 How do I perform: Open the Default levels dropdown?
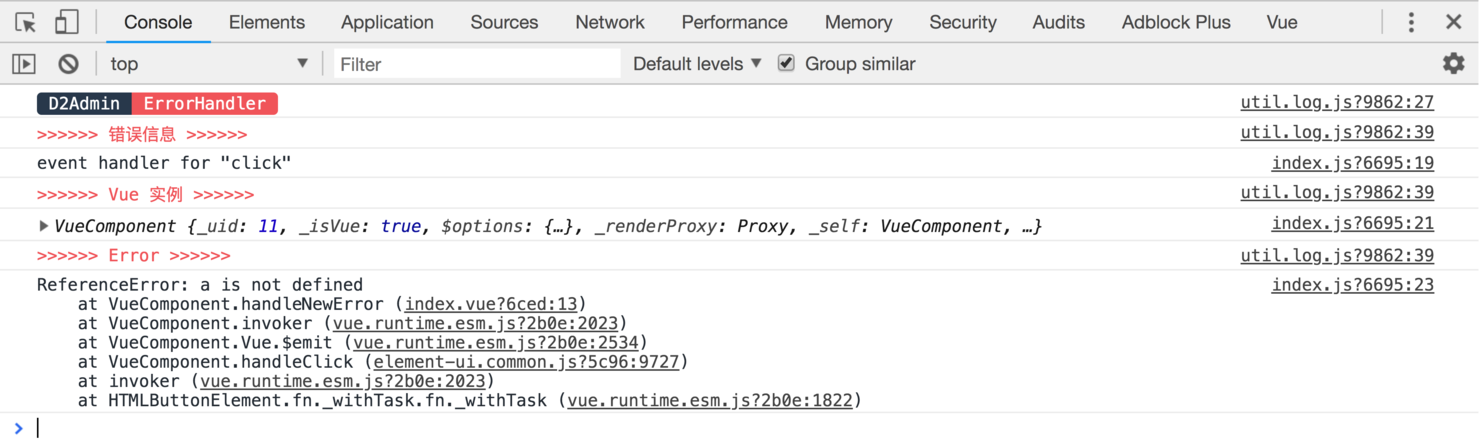697,64
